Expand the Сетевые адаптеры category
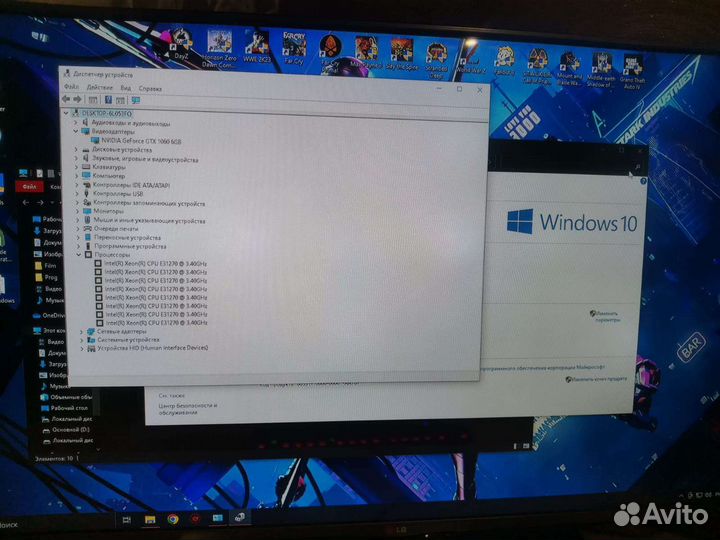The width and height of the screenshot is (720, 540). (x=82, y=331)
